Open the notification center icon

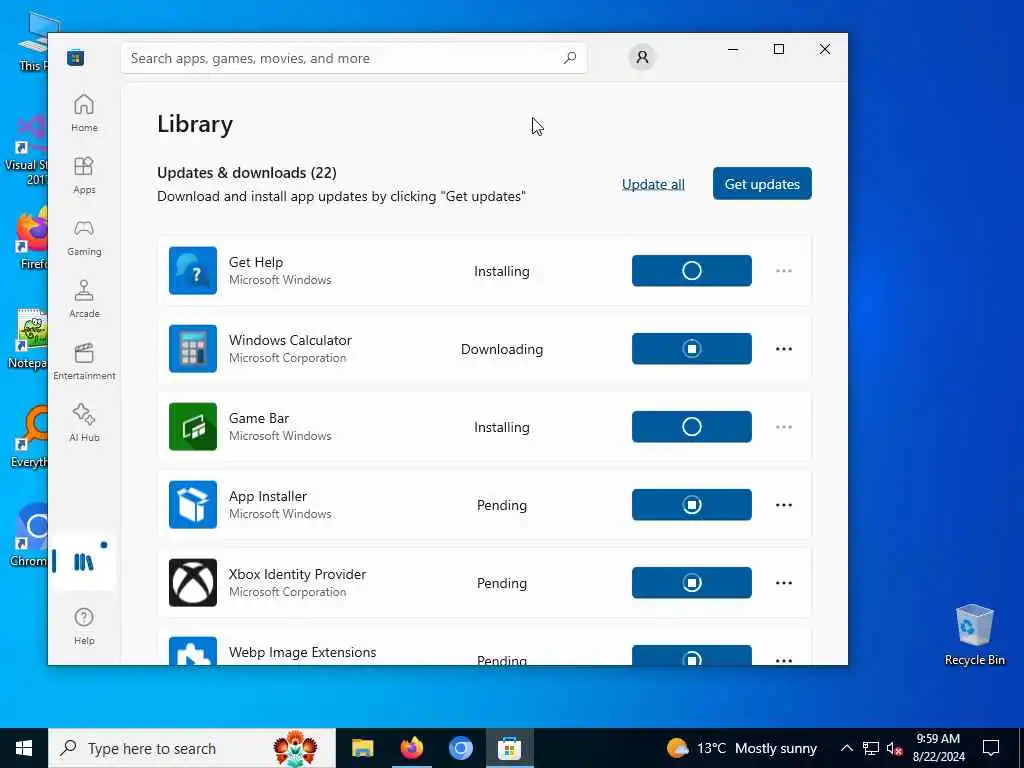click(991, 748)
